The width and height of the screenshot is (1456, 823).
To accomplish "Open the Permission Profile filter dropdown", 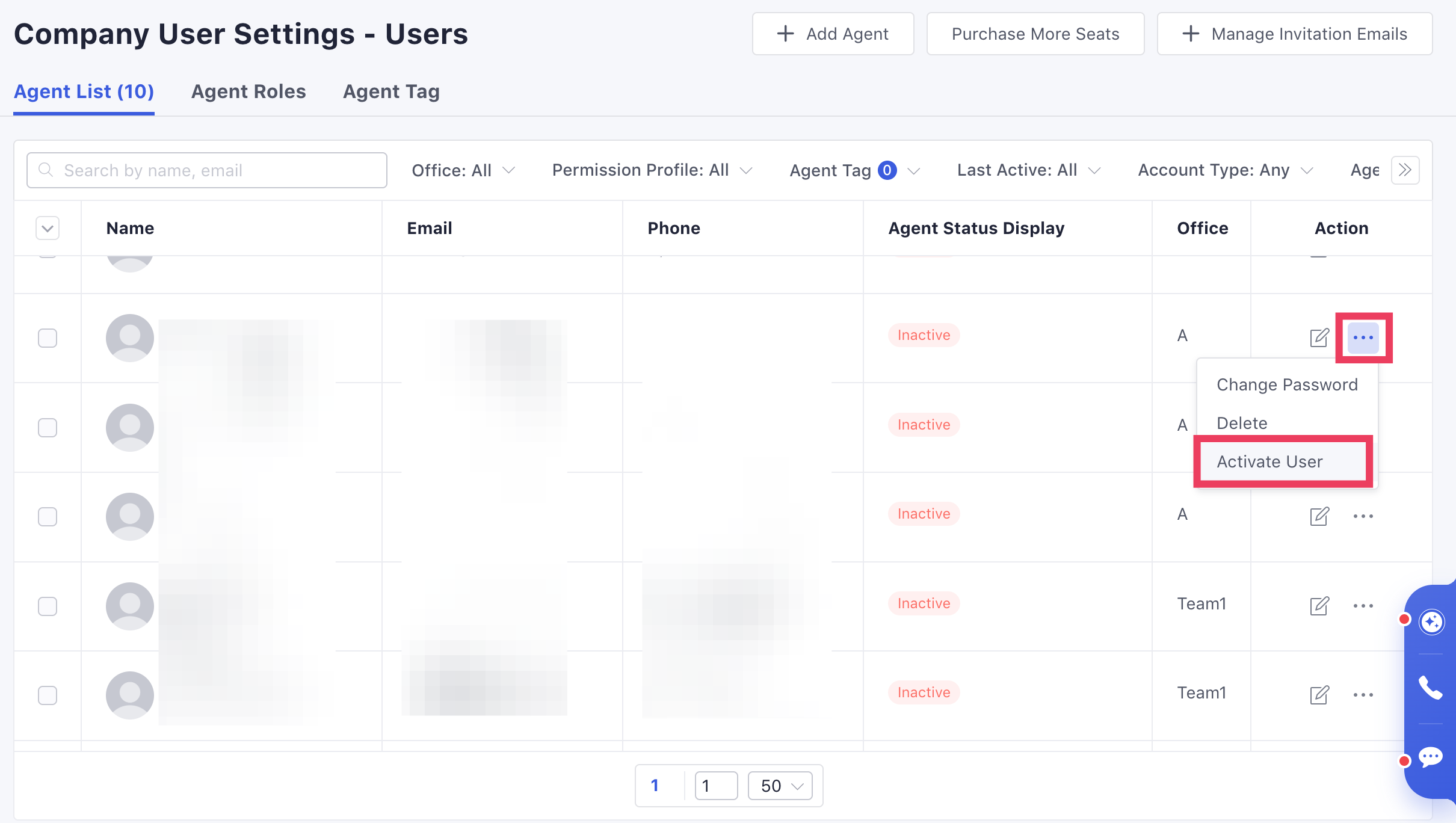I will point(652,170).
